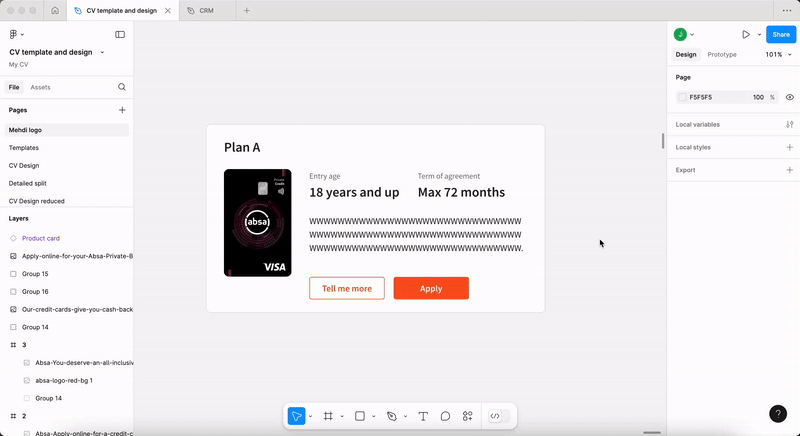Open the frame tools dropdown arrow
Viewport: 800px width, 436px height.
342,417
